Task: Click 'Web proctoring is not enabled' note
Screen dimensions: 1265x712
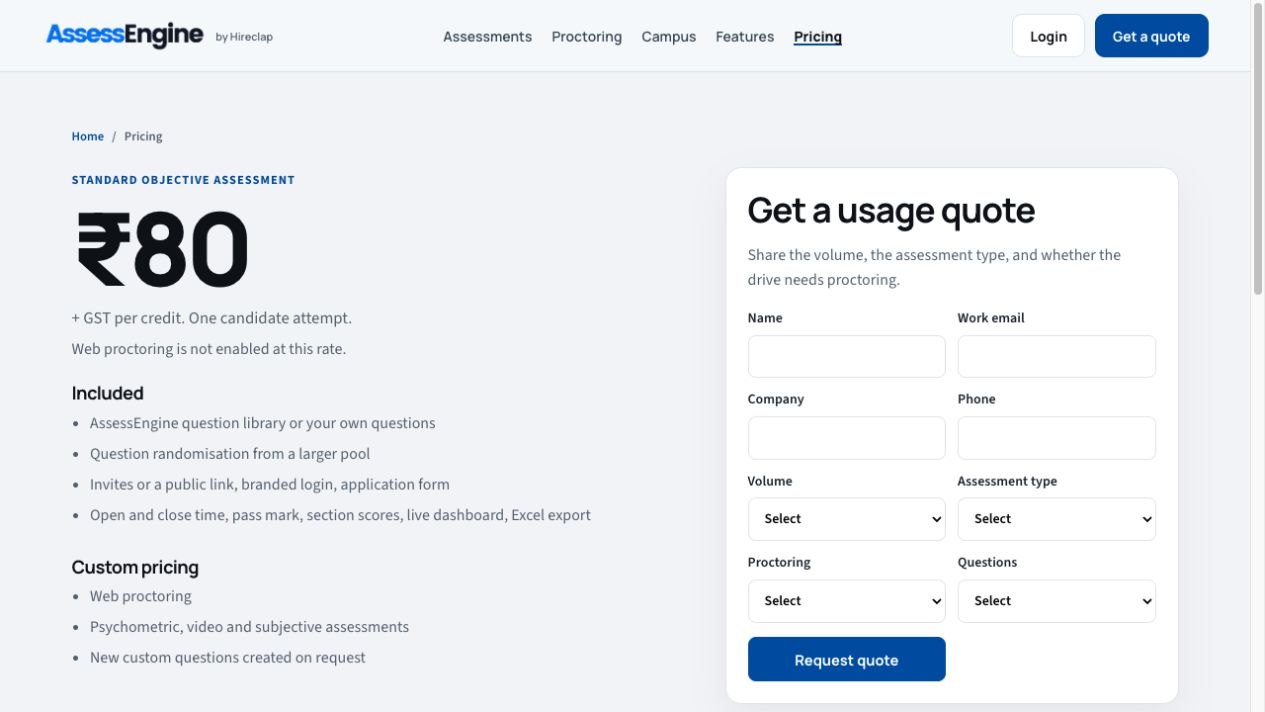Action: 208,349
